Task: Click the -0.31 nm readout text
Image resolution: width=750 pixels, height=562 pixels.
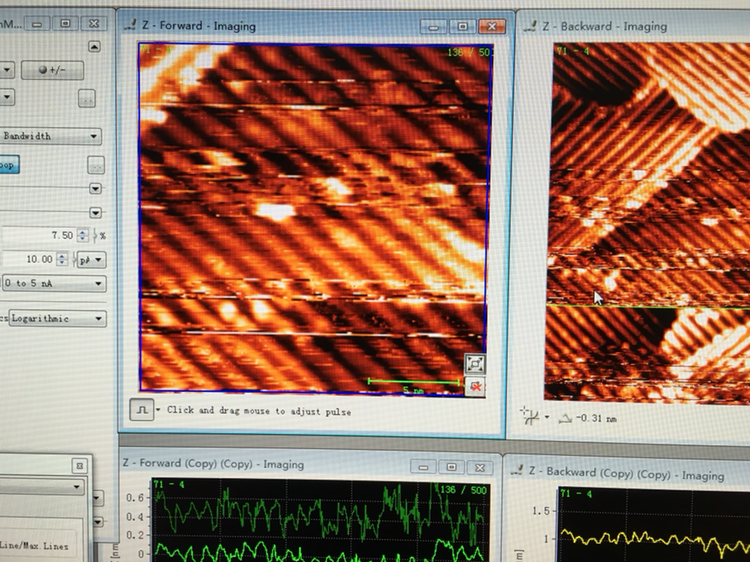Action: [596, 419]
